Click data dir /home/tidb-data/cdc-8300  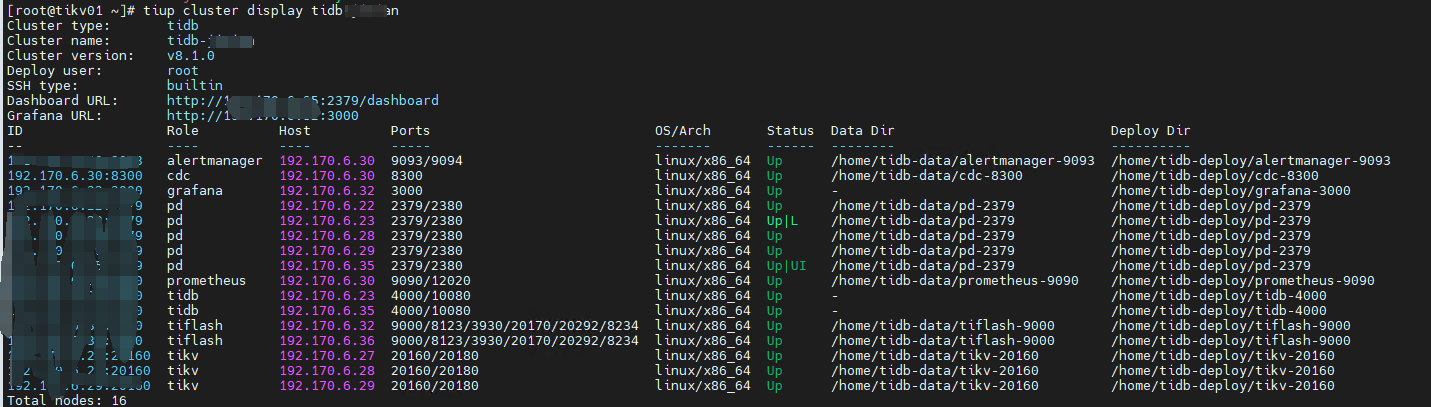tap(926, 176)
